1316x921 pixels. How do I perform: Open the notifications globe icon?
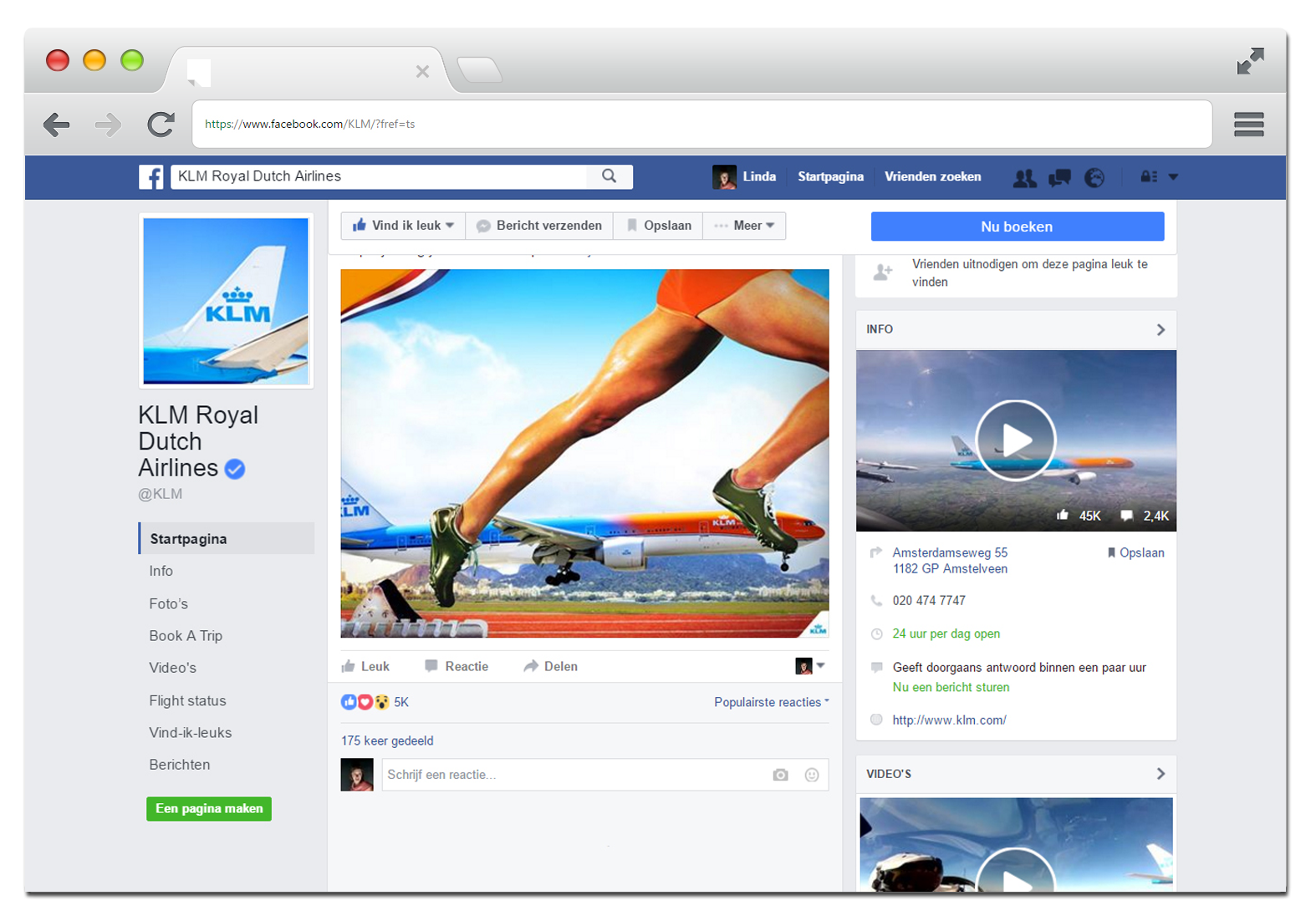1094,177
